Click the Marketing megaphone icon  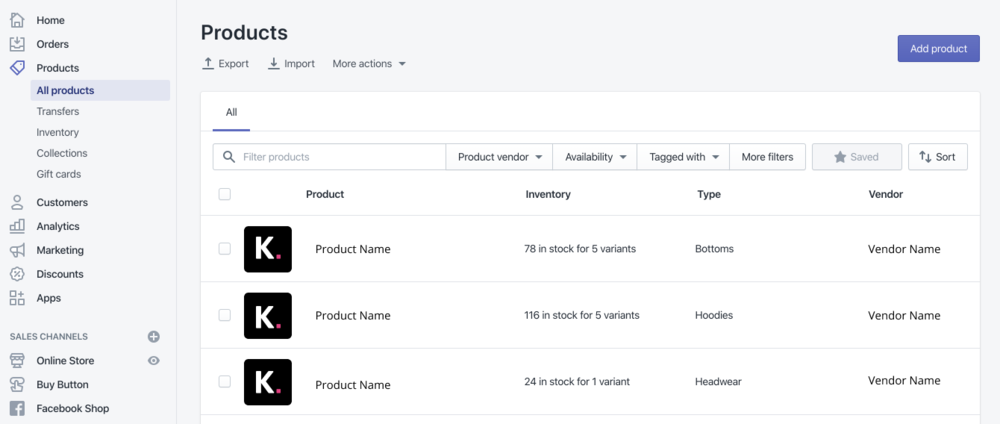tap(17, 250)
